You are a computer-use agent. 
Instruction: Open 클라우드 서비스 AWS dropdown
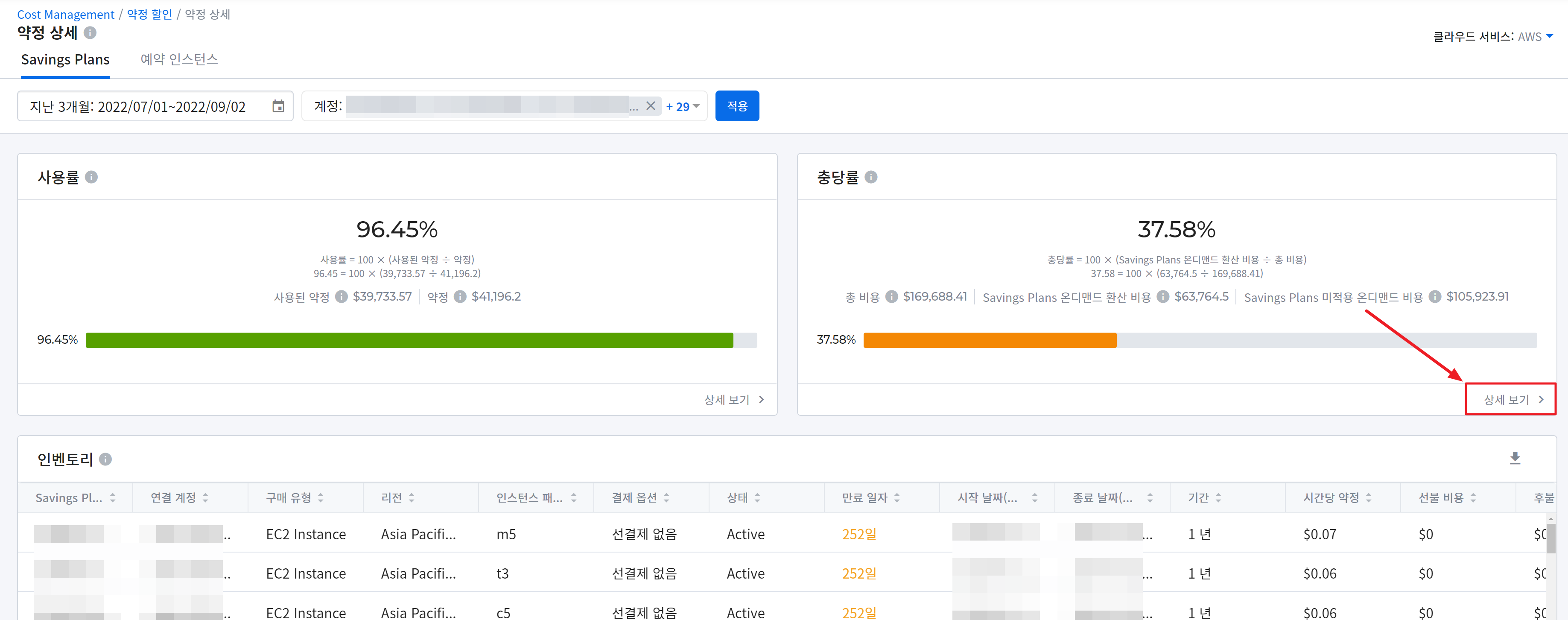(1535, 37)
